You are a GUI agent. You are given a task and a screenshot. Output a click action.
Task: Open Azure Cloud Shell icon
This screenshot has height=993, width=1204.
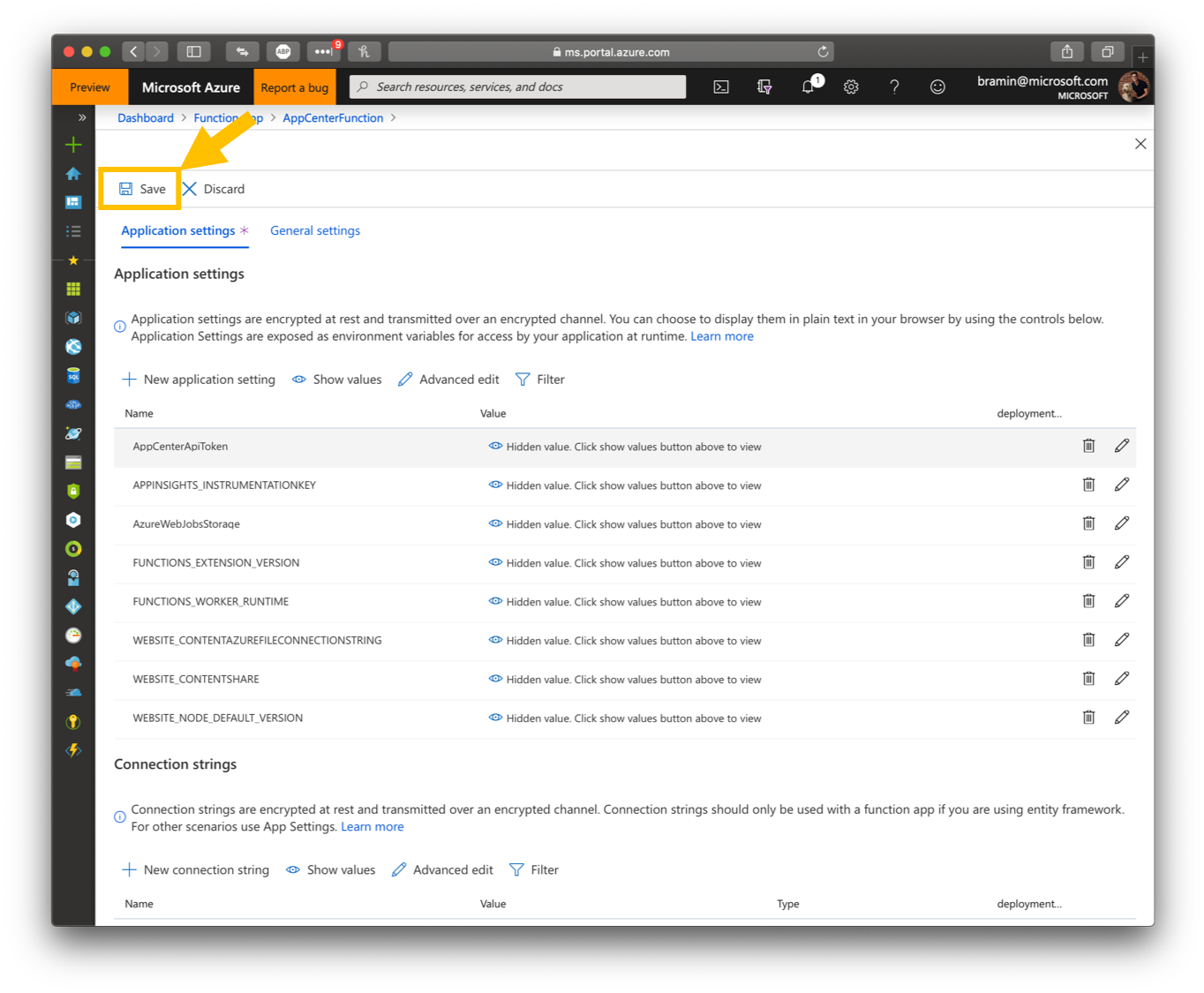[x=721, y=87]
